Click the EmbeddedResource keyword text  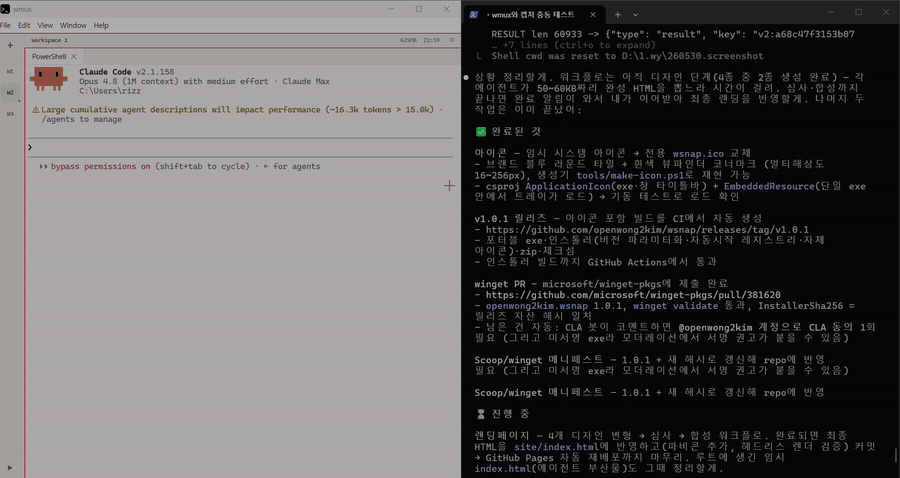769,186
